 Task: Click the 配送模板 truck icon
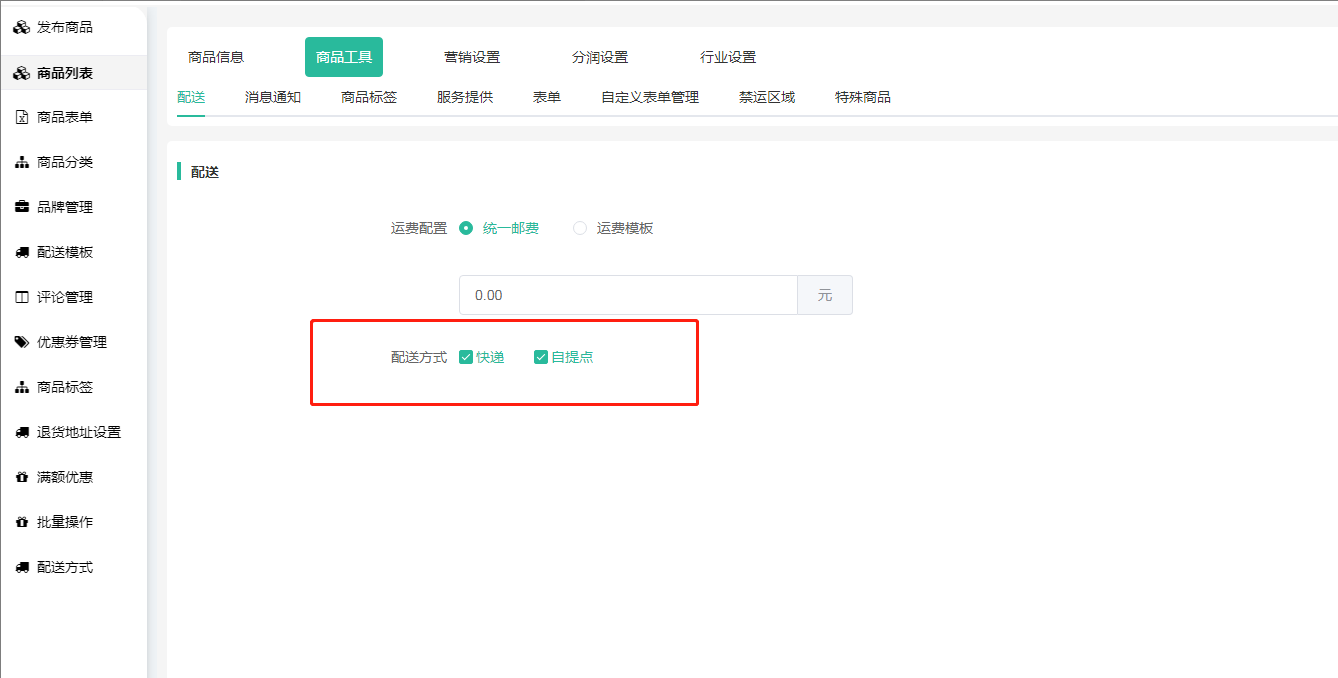(21, 253)
